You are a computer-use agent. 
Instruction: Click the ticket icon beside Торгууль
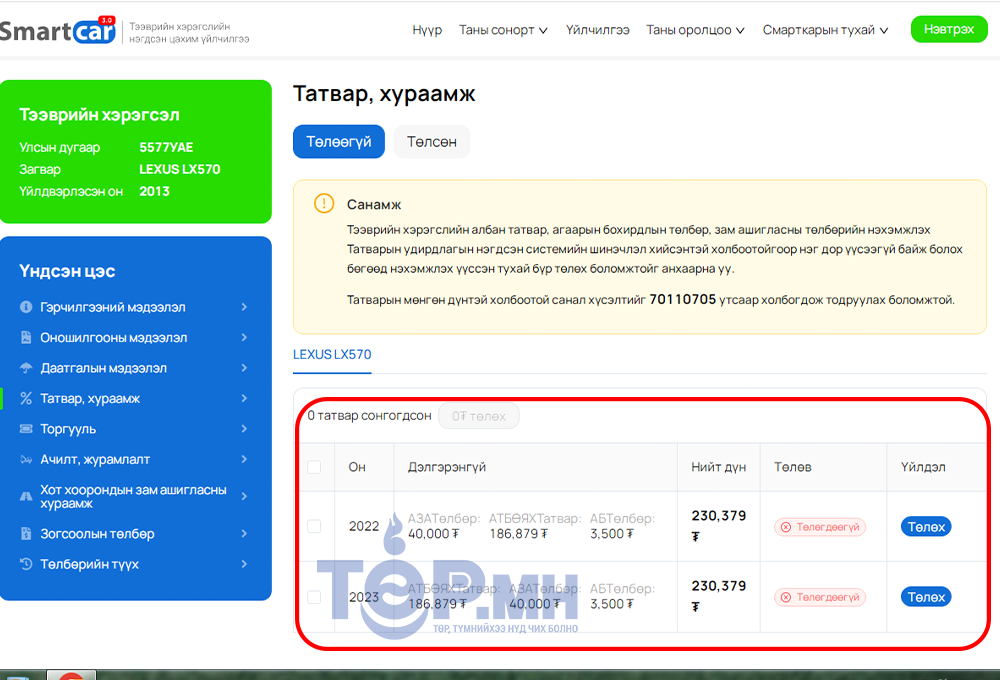26,429
